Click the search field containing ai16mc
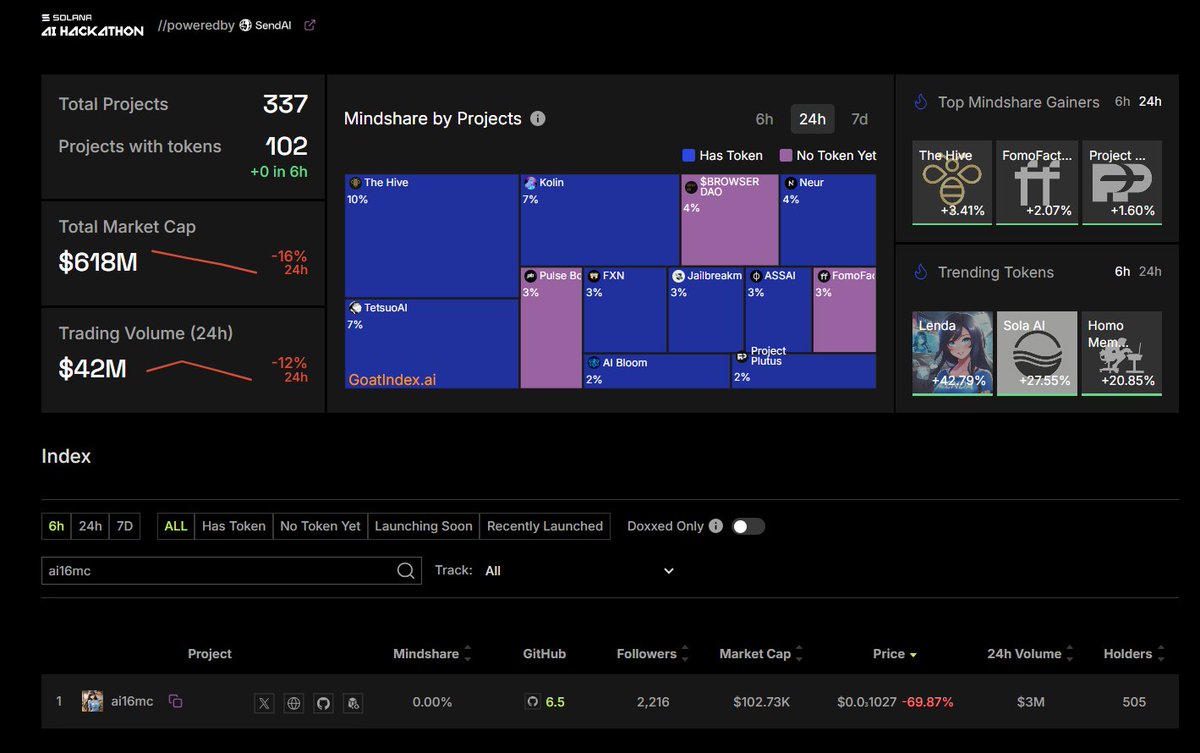Viewport: 1200px width, 753px height. [230, 571]
